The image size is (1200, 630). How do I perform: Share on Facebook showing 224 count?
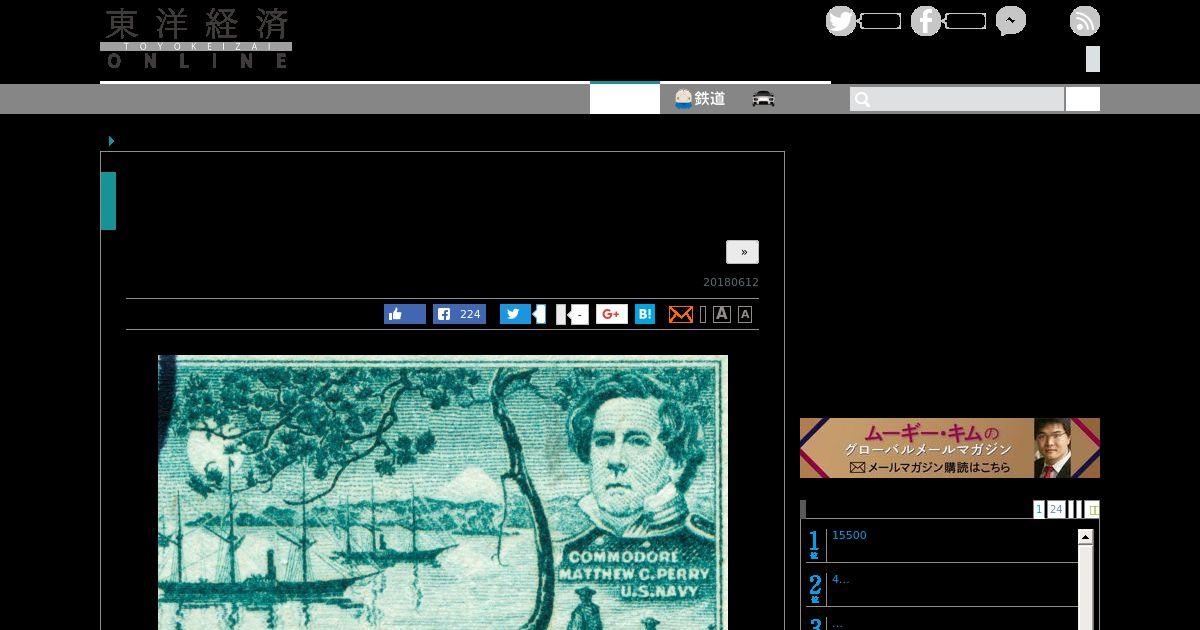click(x=459, y=314)
